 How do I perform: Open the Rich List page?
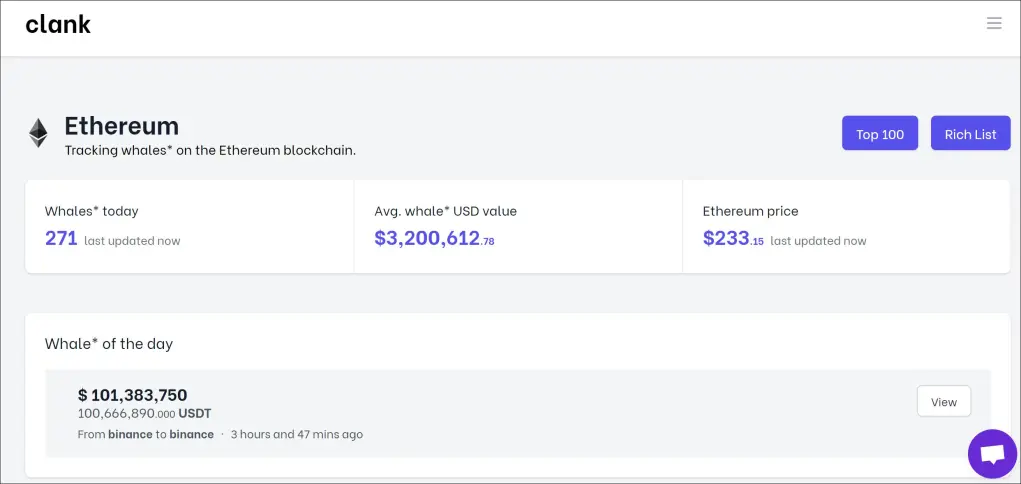[x=970, y=134]
